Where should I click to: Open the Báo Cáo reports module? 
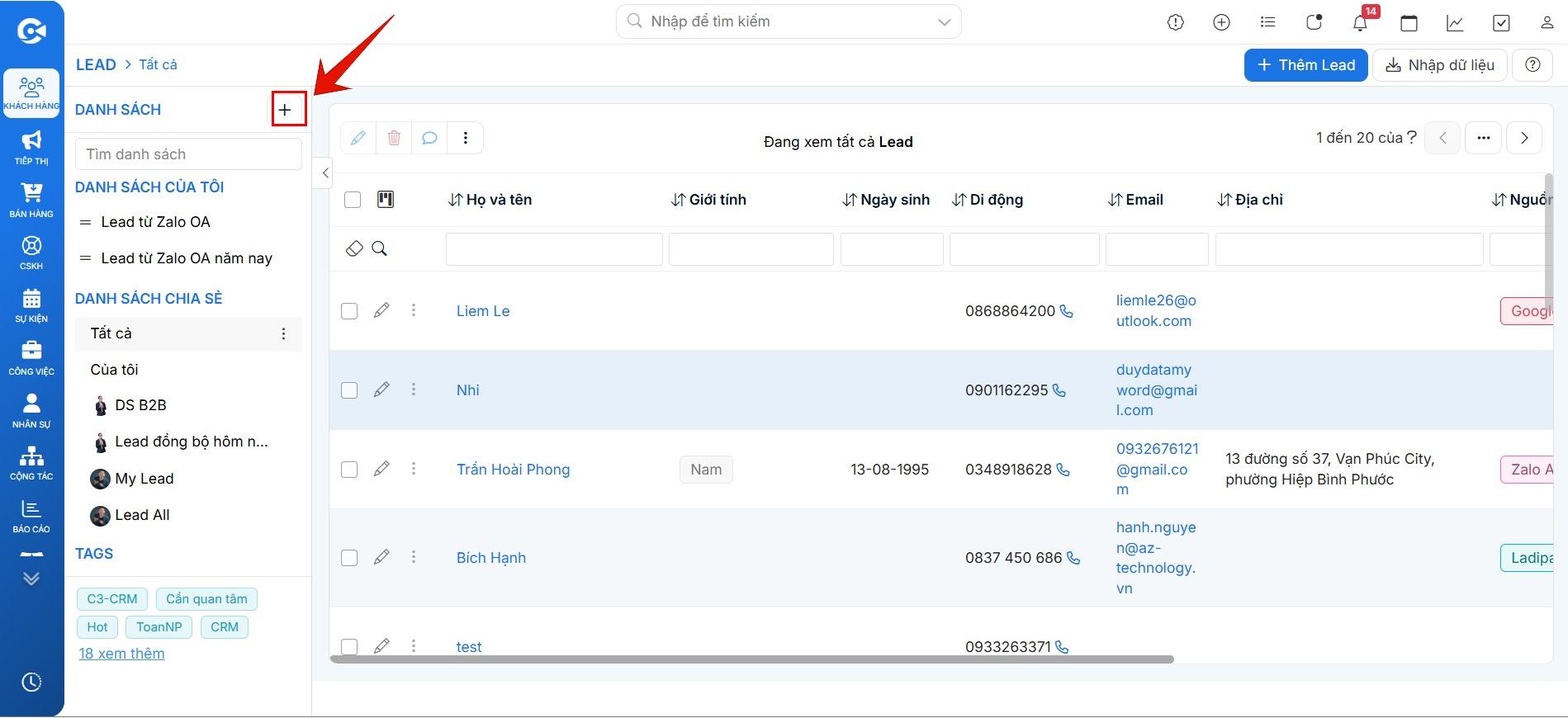pos(31,516)
